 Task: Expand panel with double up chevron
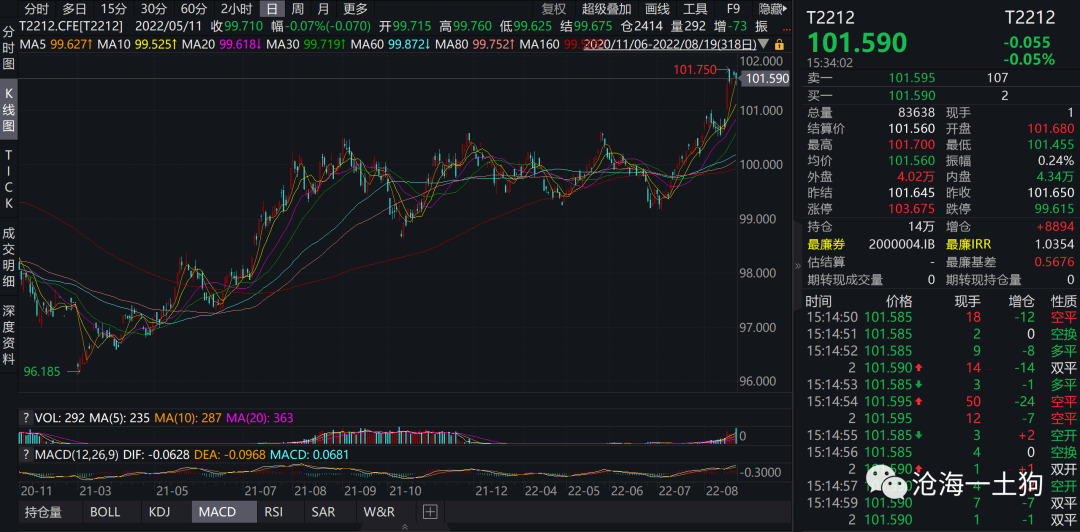(x=404, y=526)
